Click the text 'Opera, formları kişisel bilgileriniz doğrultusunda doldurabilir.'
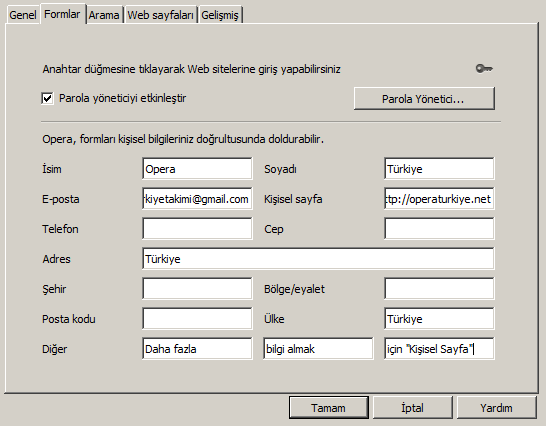This screenshot has width=546, height=426. click(x=183, y=139)
